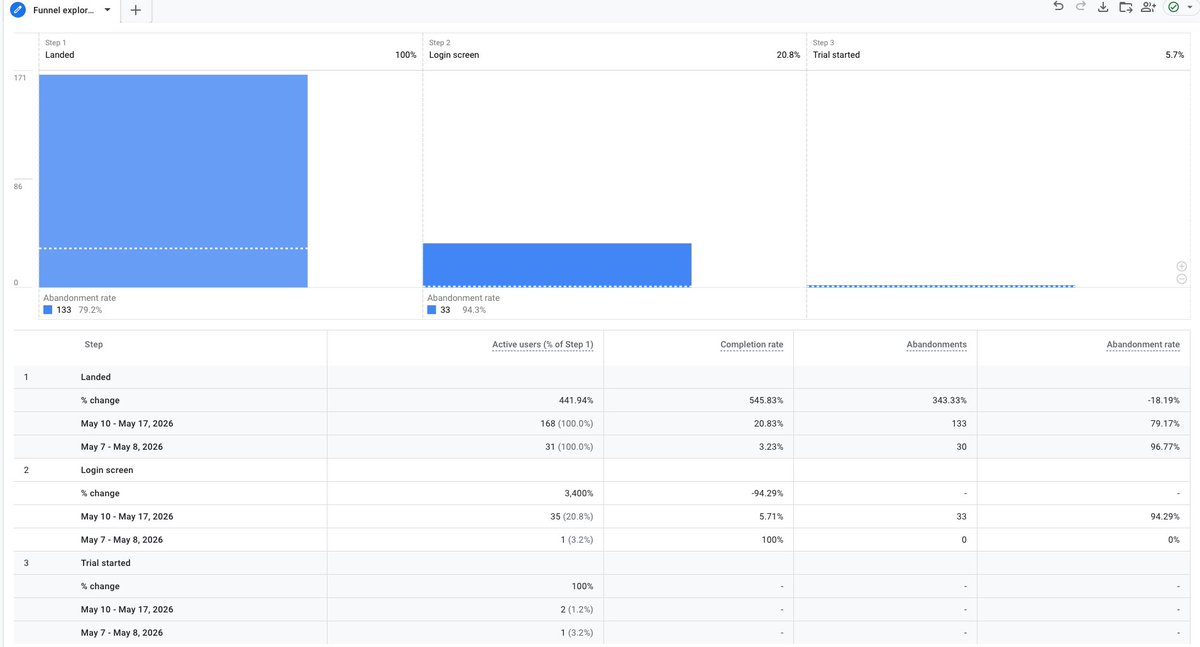Click the 3,400% change cell

tap(578, 493)
